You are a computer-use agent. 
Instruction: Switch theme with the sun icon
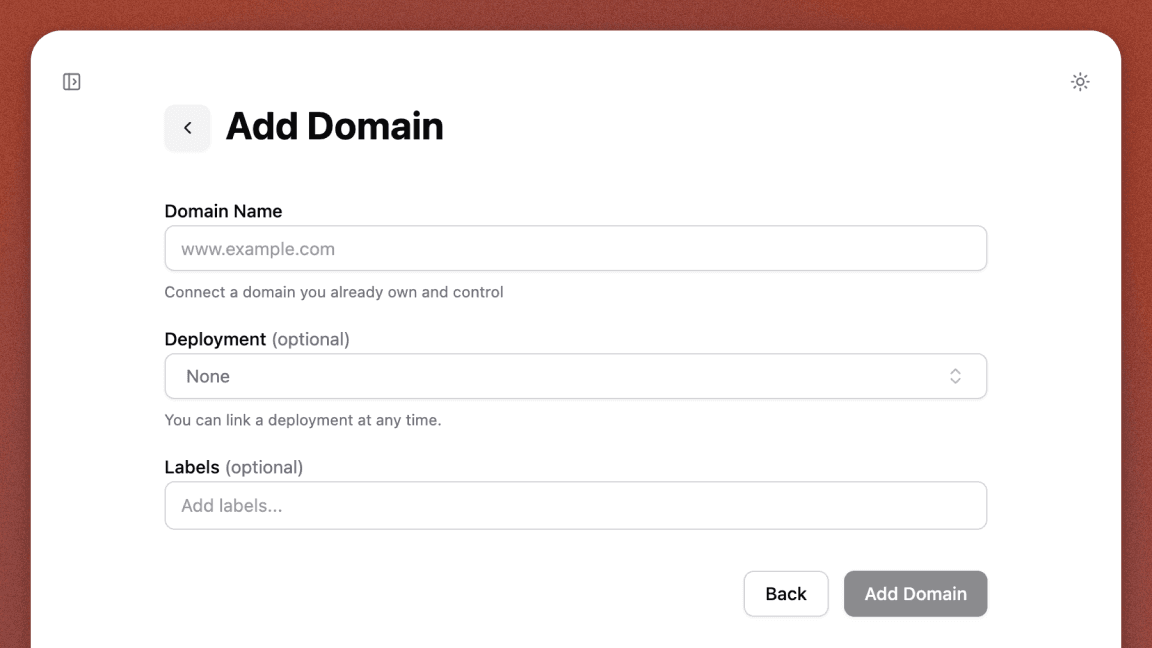pos(1079,82)
